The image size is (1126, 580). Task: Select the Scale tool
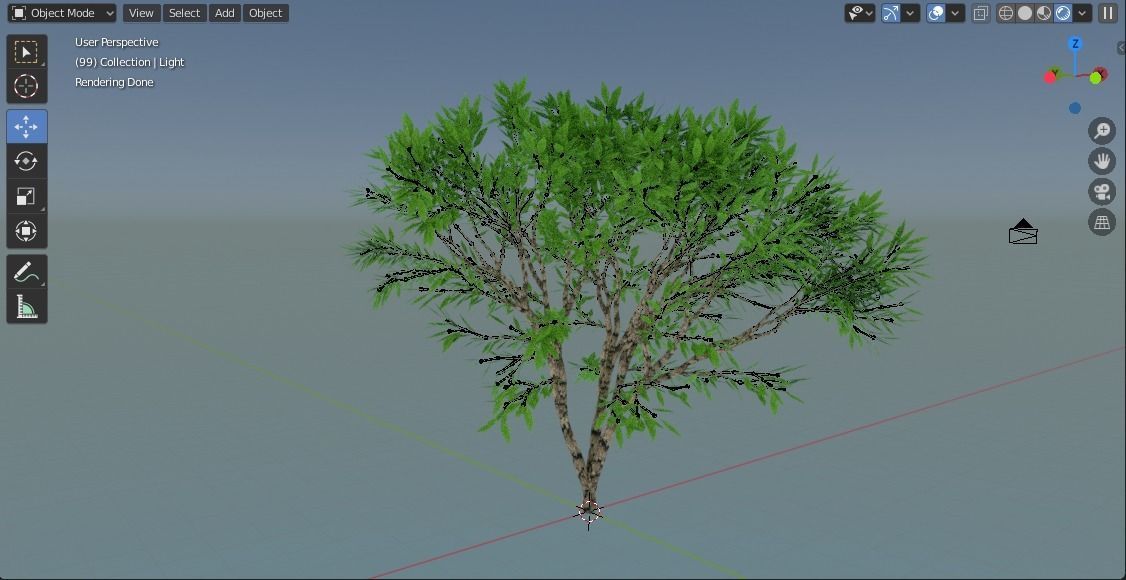point(26,196)
